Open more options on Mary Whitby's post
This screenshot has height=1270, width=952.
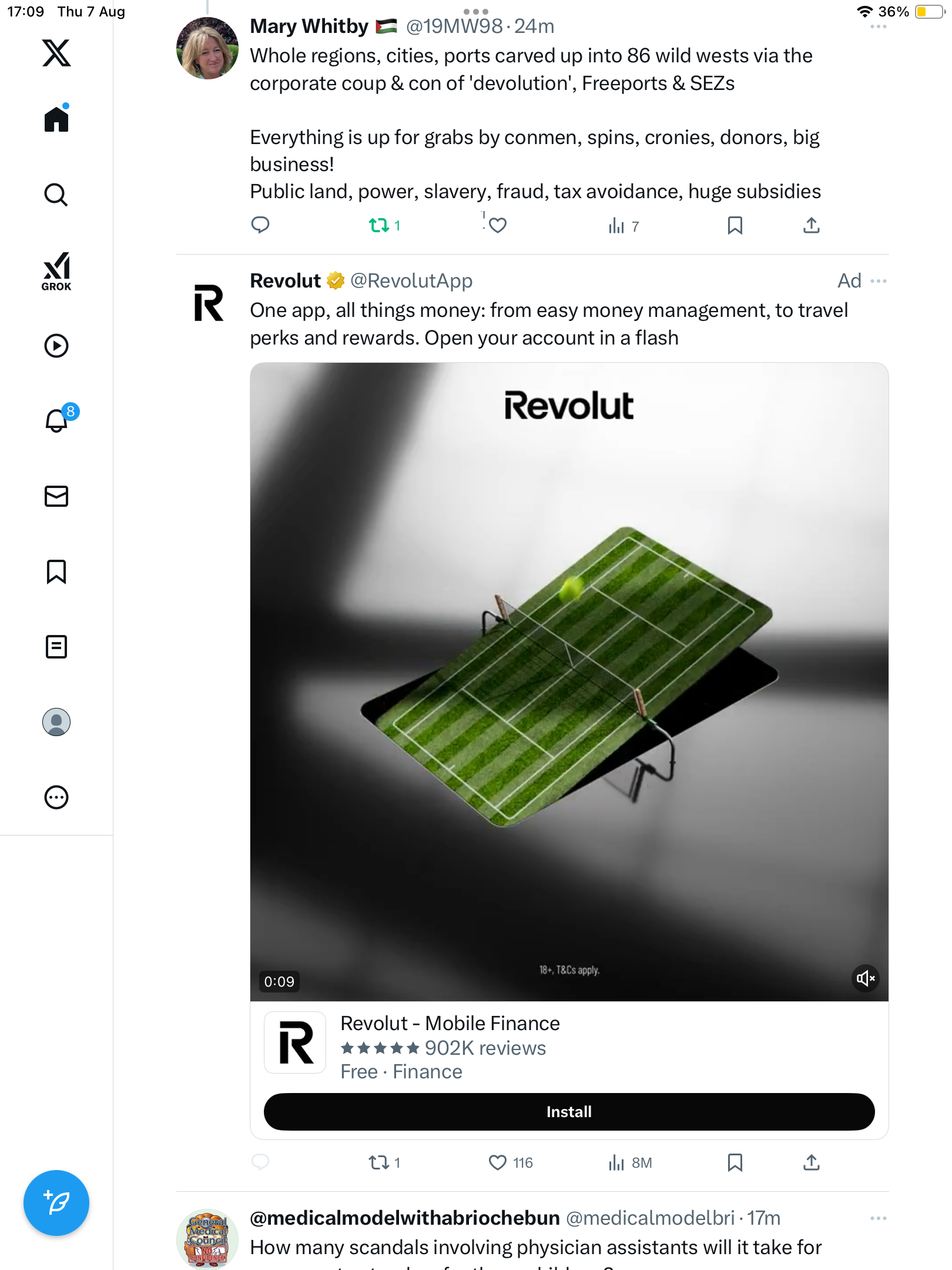click(879, 26)
